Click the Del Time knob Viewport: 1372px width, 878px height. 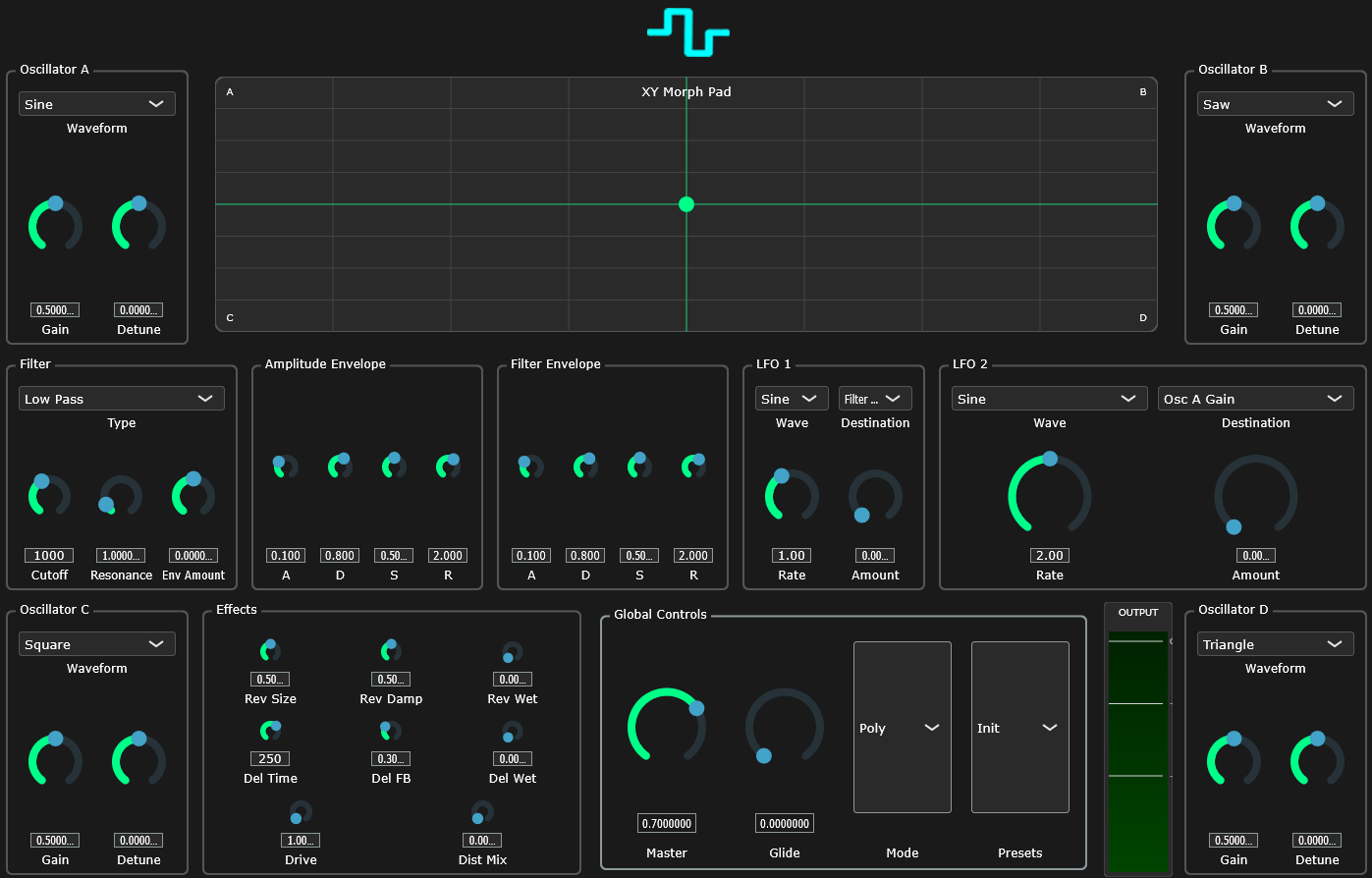click(270, 731)
